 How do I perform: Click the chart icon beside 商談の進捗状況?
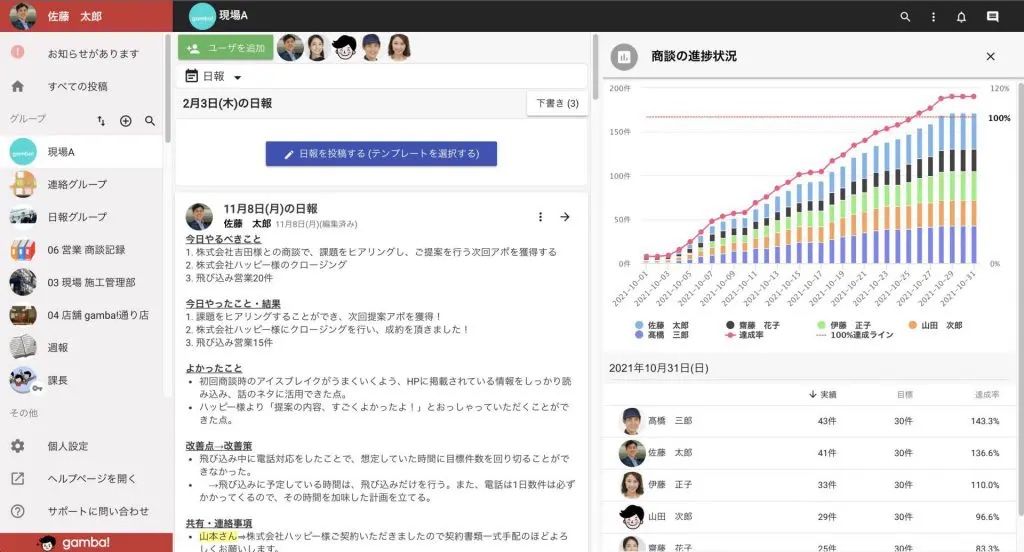tap(624, 57)
